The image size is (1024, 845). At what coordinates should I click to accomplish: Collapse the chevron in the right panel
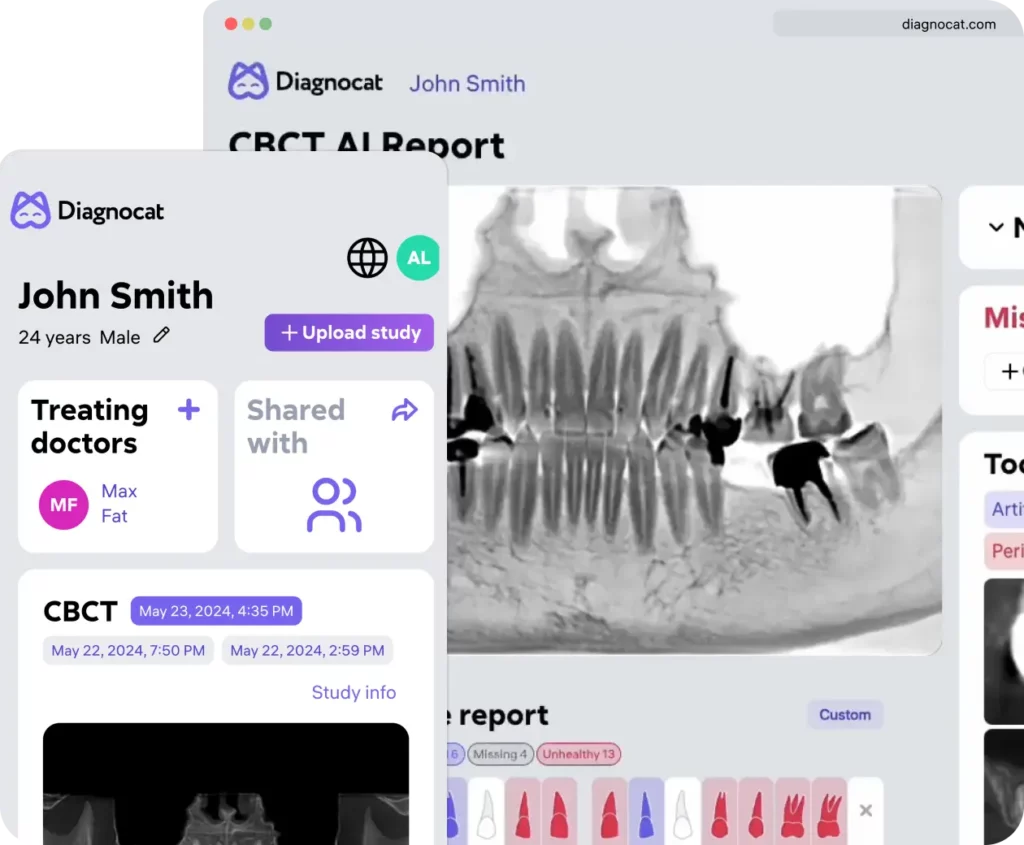[994, 227]
